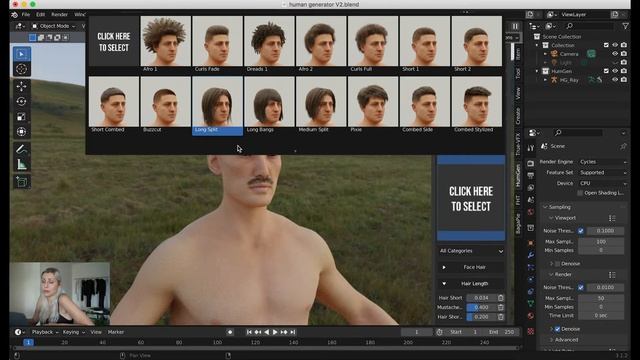Open the Object Mode dropdown
Image resolution: width=640 pixels, height=360 pixels.
(54, 26)
